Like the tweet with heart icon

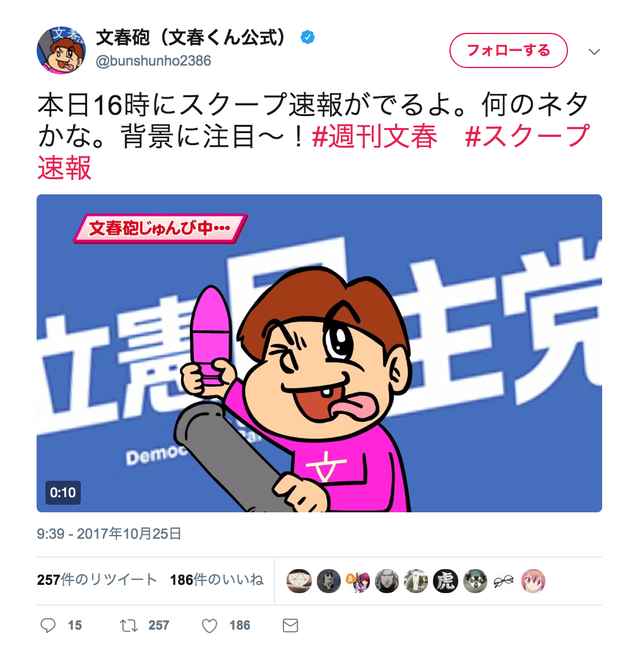pos(209,626)
